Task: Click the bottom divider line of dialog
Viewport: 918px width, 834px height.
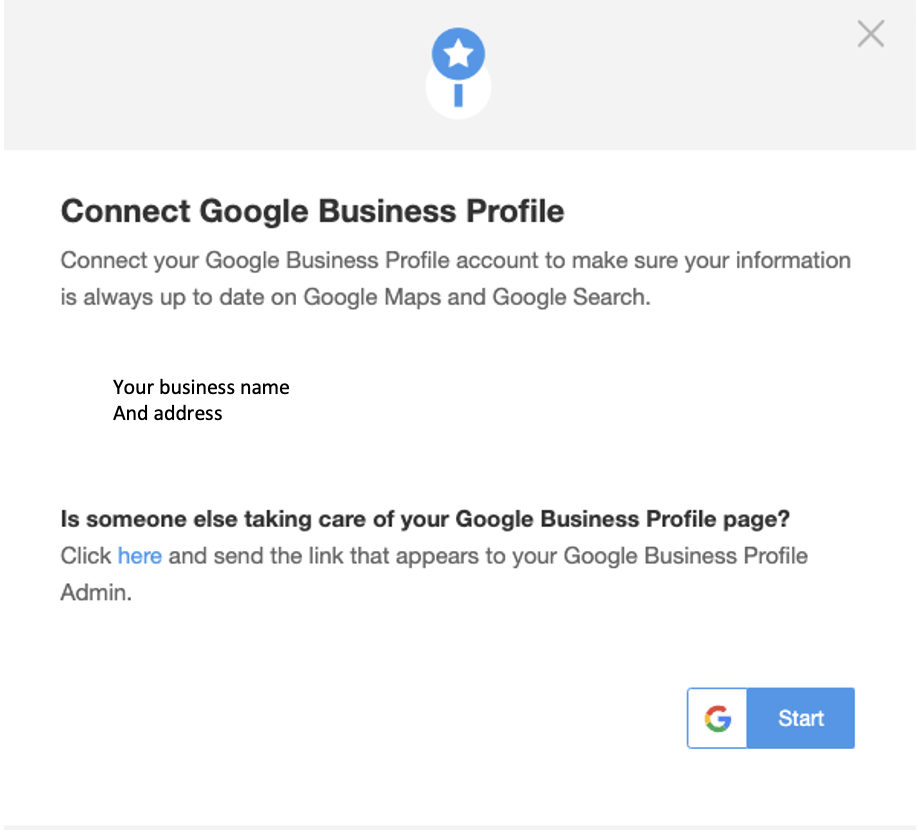Action: [460, 828]
